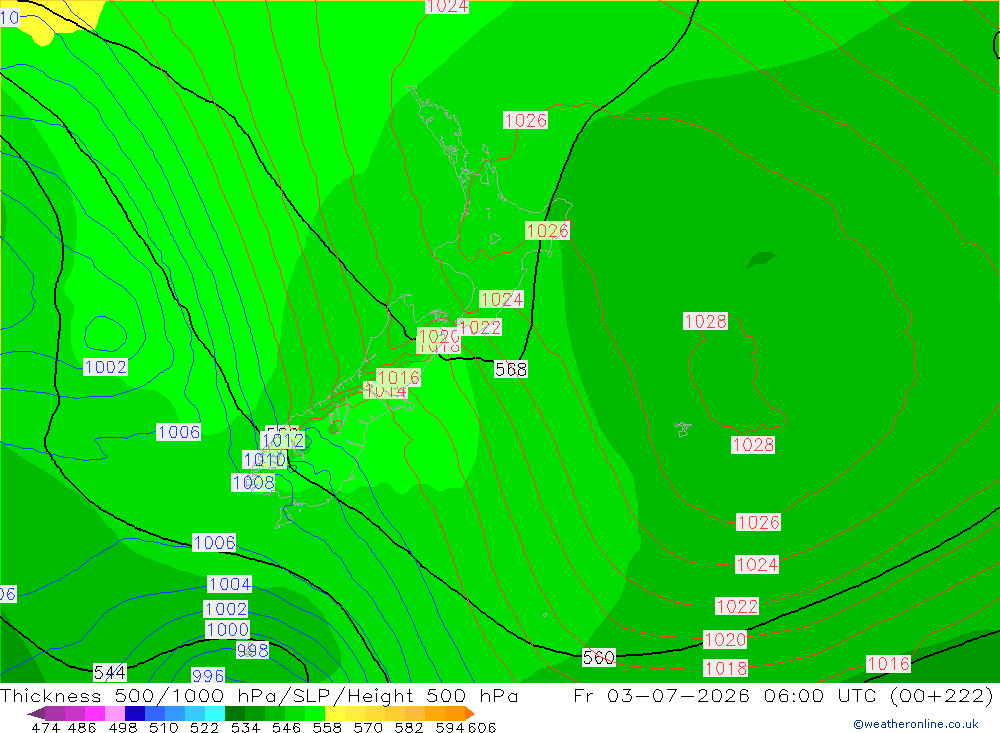Click the red 1024 label over the lower North Island
The image size is (1000, 733).
[501, 299]
